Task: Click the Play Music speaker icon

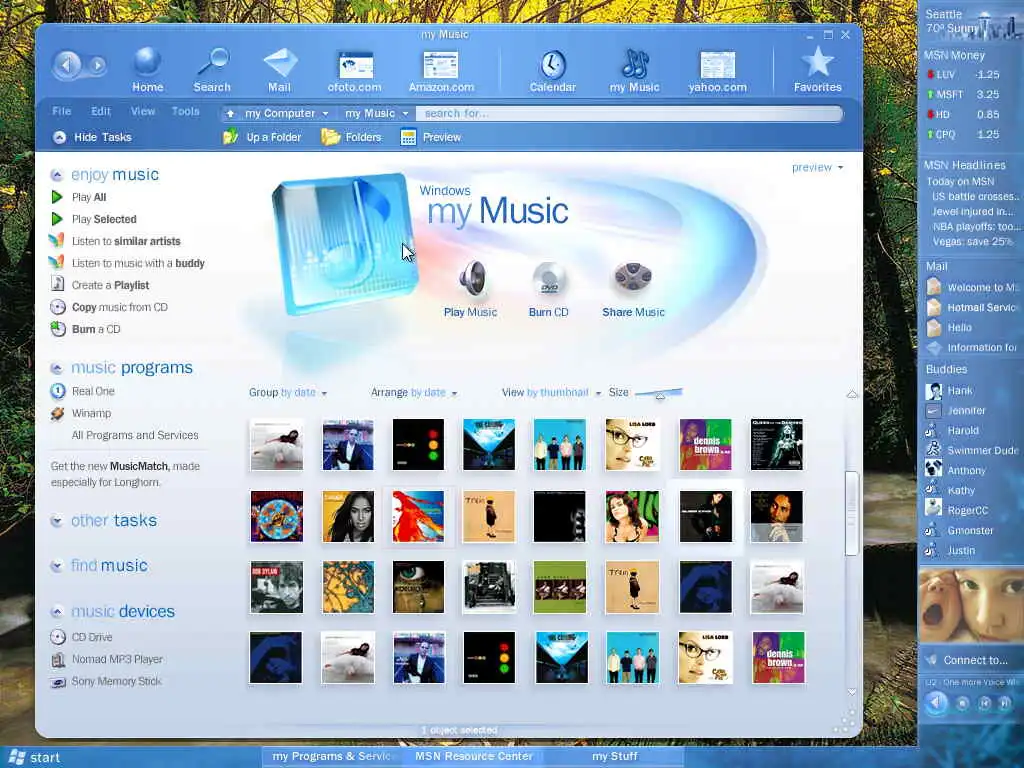Action: pyautogui.click(x=472, y=279)
